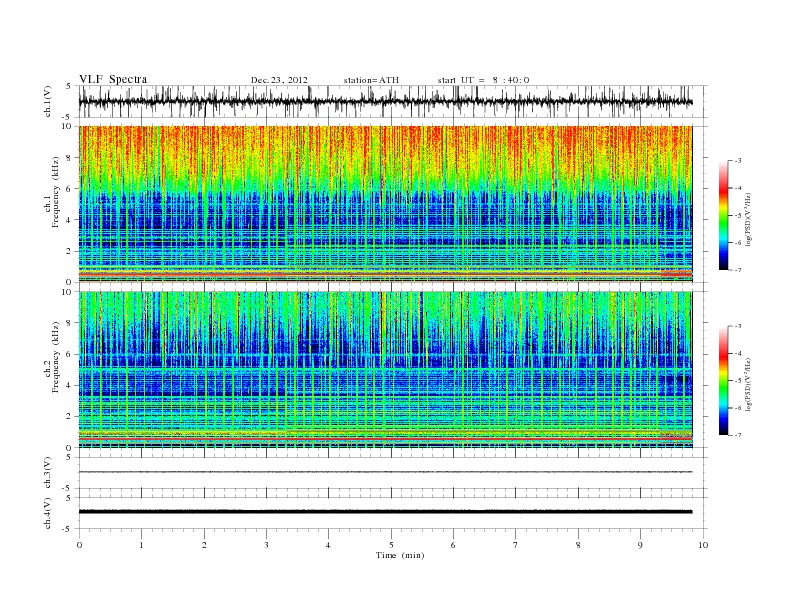
Task: Click the "1" tick on the time axis
Action: pos(141,545)
